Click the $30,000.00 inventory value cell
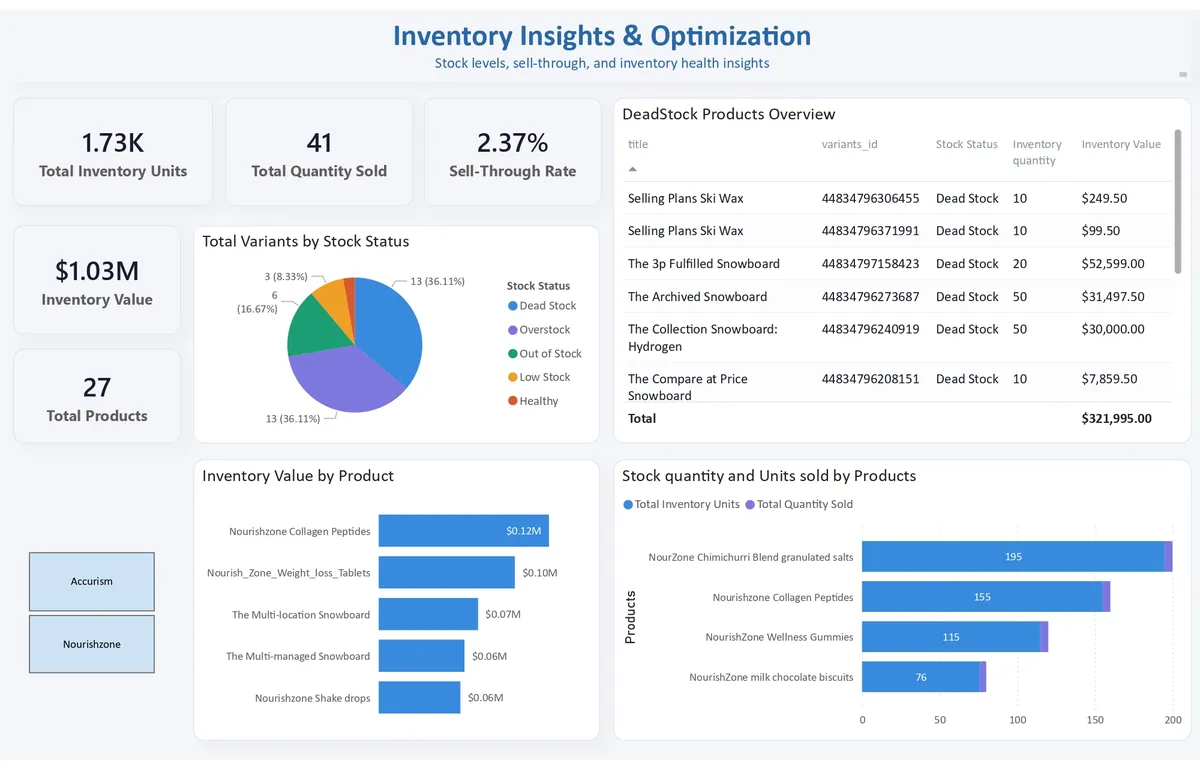Viewport: 1200px width, 769px height. click(x=1113, y=329)
